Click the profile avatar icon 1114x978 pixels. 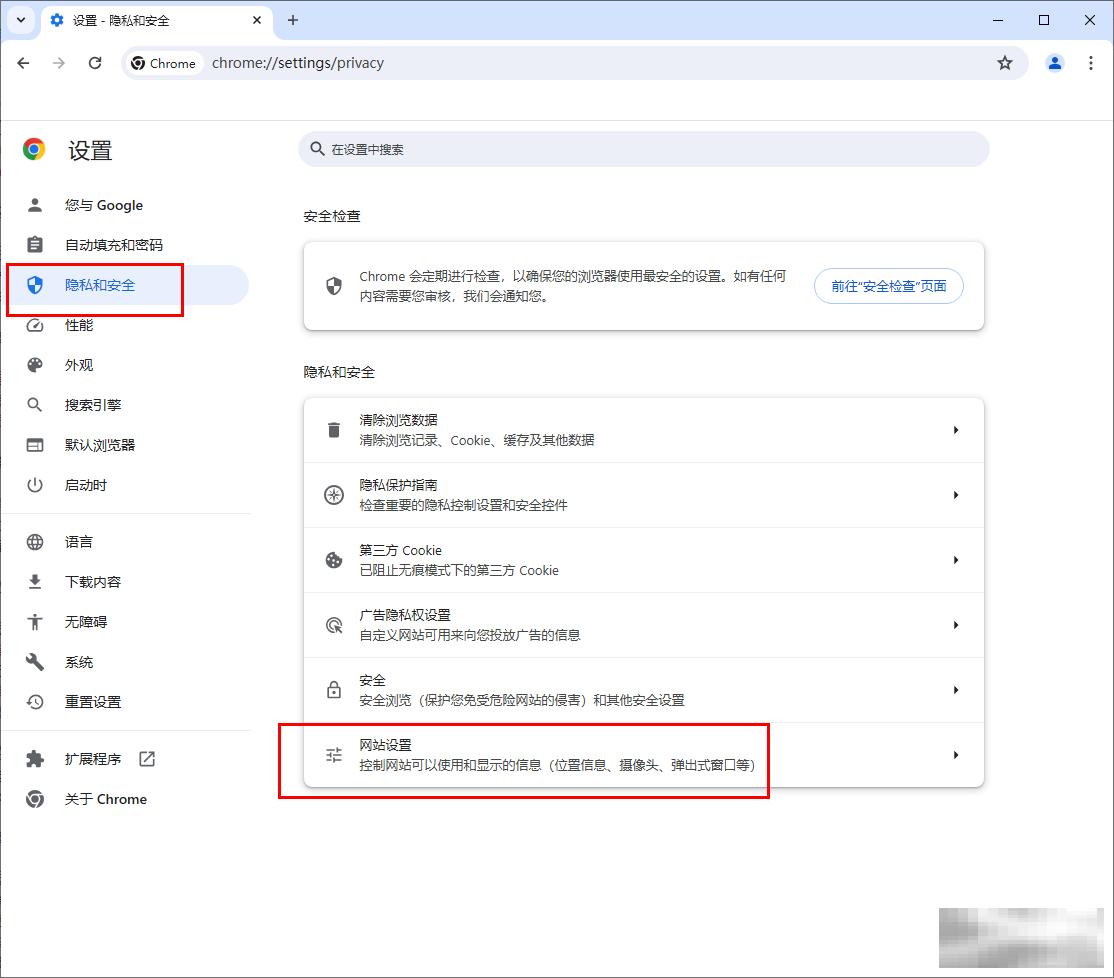(1054, 63)
